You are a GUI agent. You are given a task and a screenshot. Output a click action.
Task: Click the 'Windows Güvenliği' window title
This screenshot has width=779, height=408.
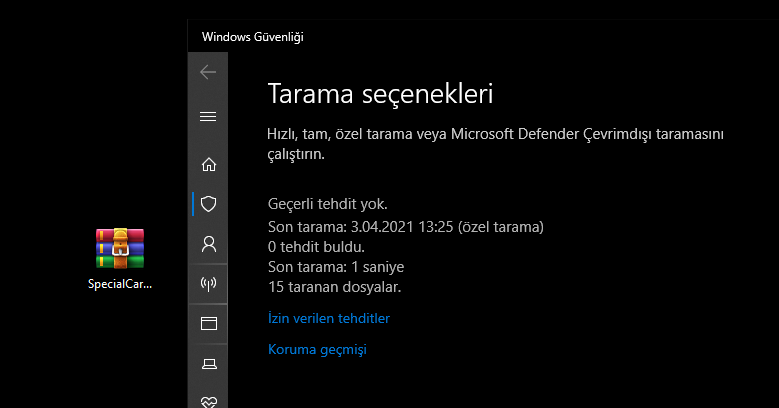coord(252,37)
